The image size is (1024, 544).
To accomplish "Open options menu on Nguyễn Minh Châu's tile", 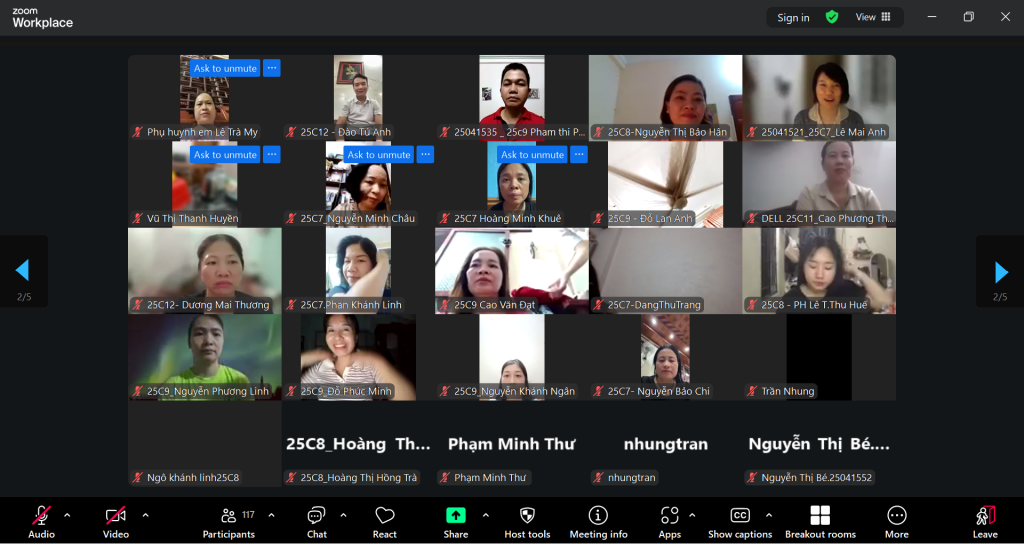I will click(425, 155).
